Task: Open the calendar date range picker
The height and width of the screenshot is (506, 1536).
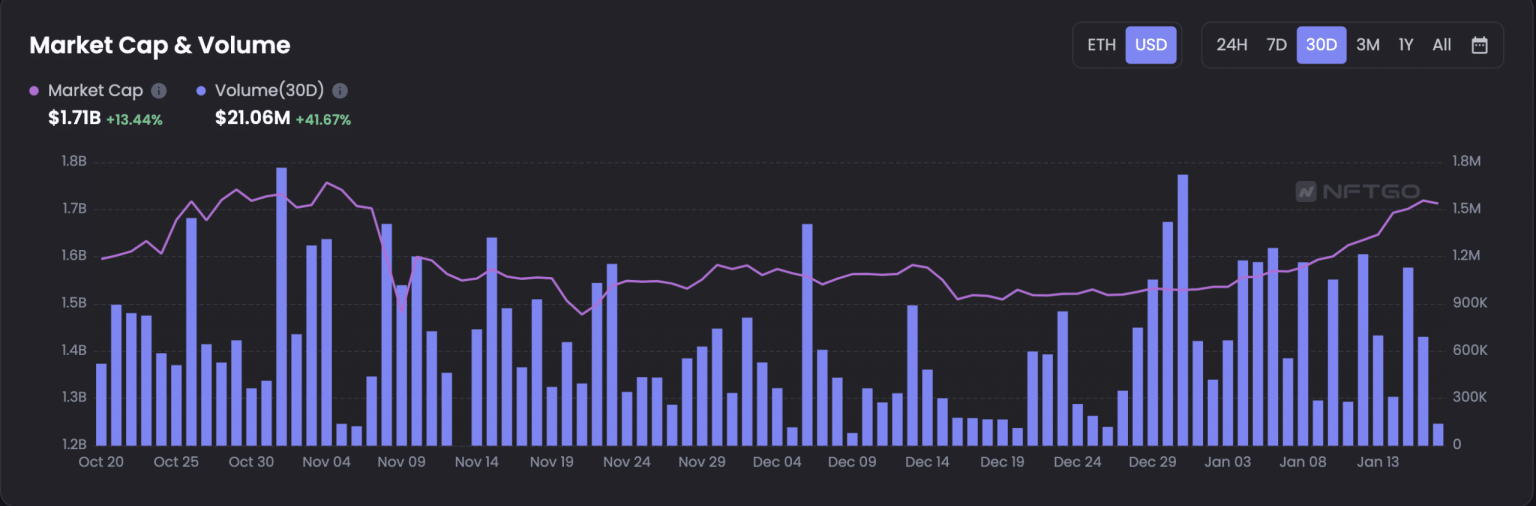Action: pos(1480,45)
